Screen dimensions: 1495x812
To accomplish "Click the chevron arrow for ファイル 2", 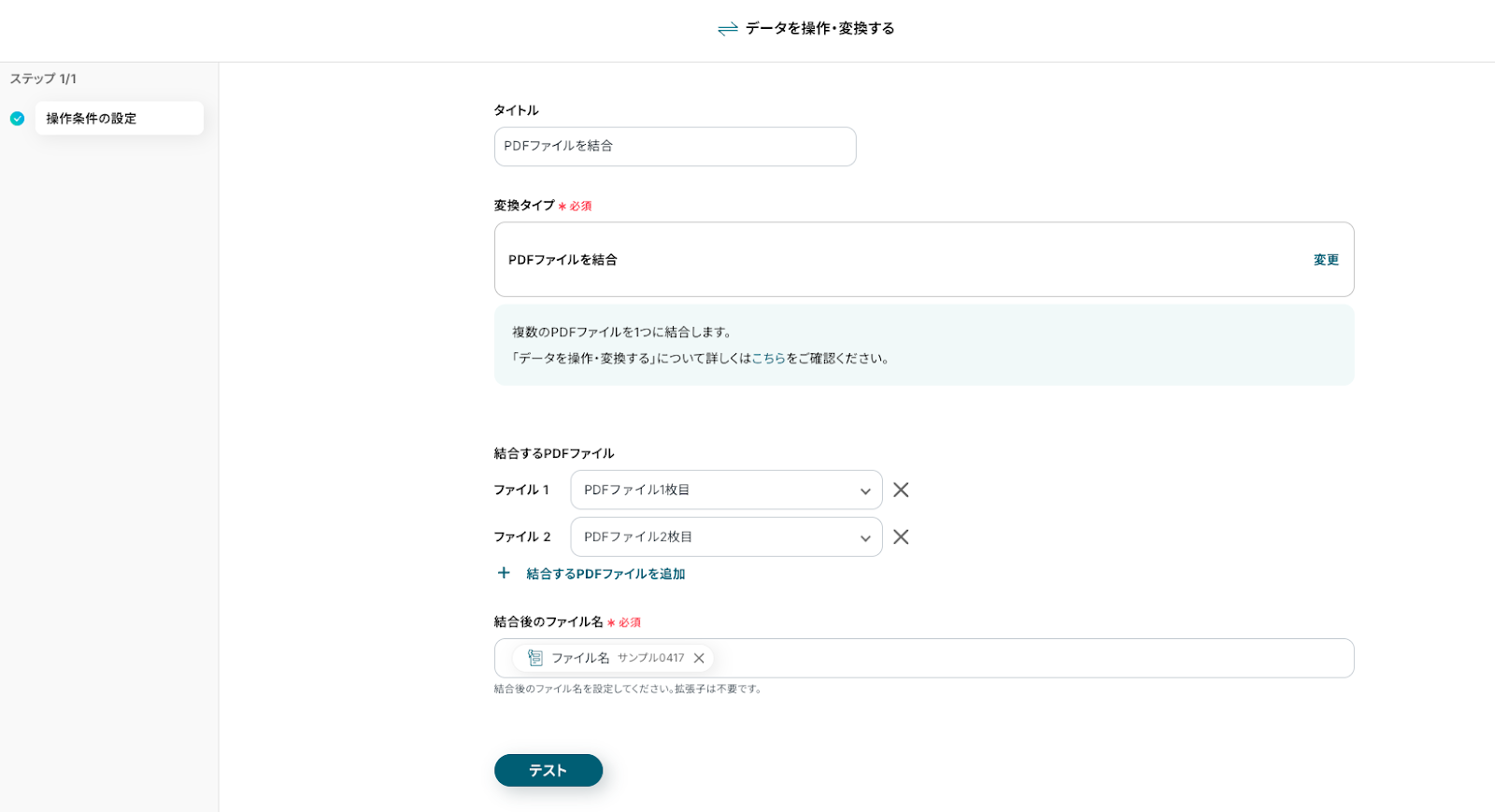I will (x=865, y=538).
